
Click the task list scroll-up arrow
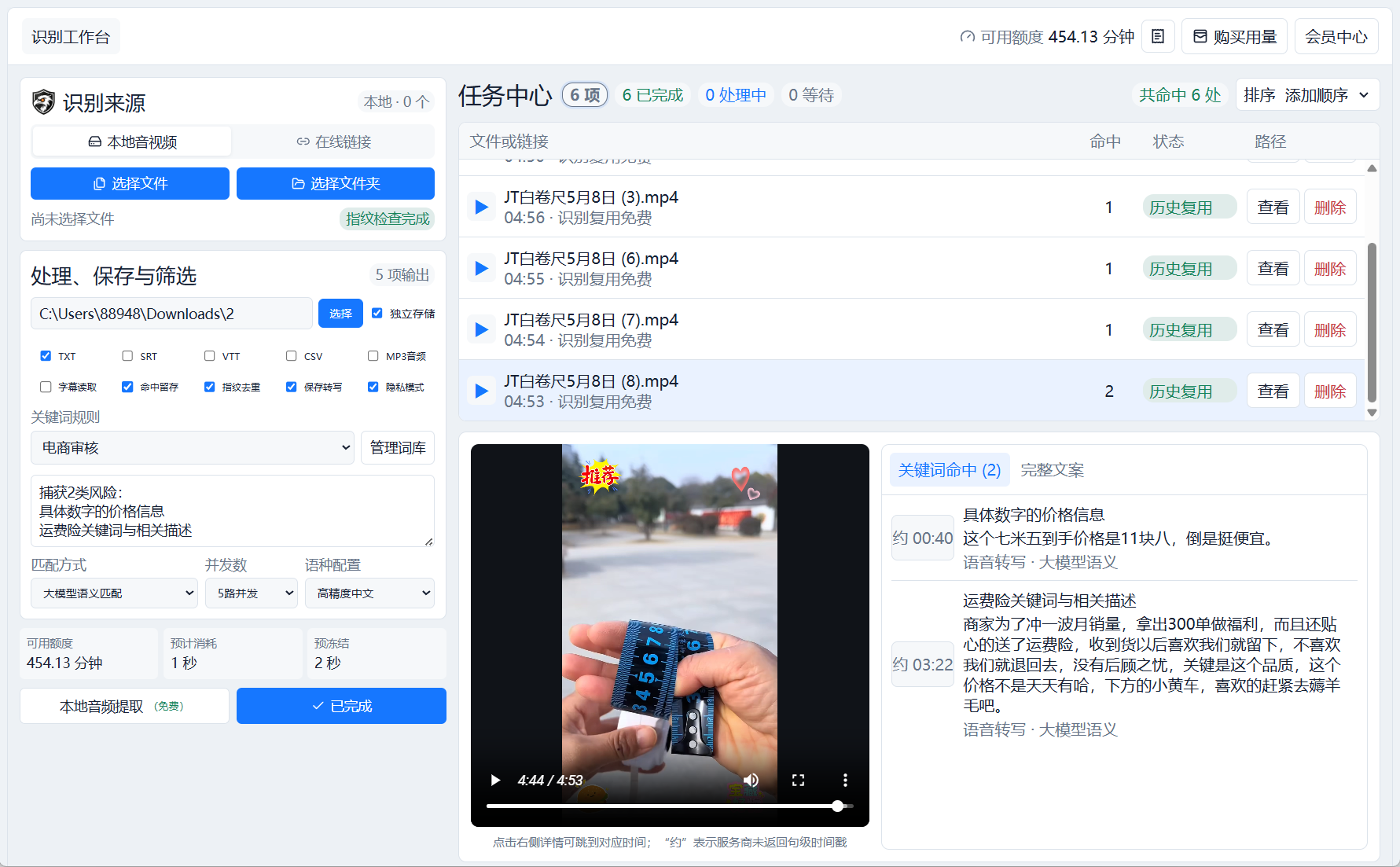(x=1372, y=168)
